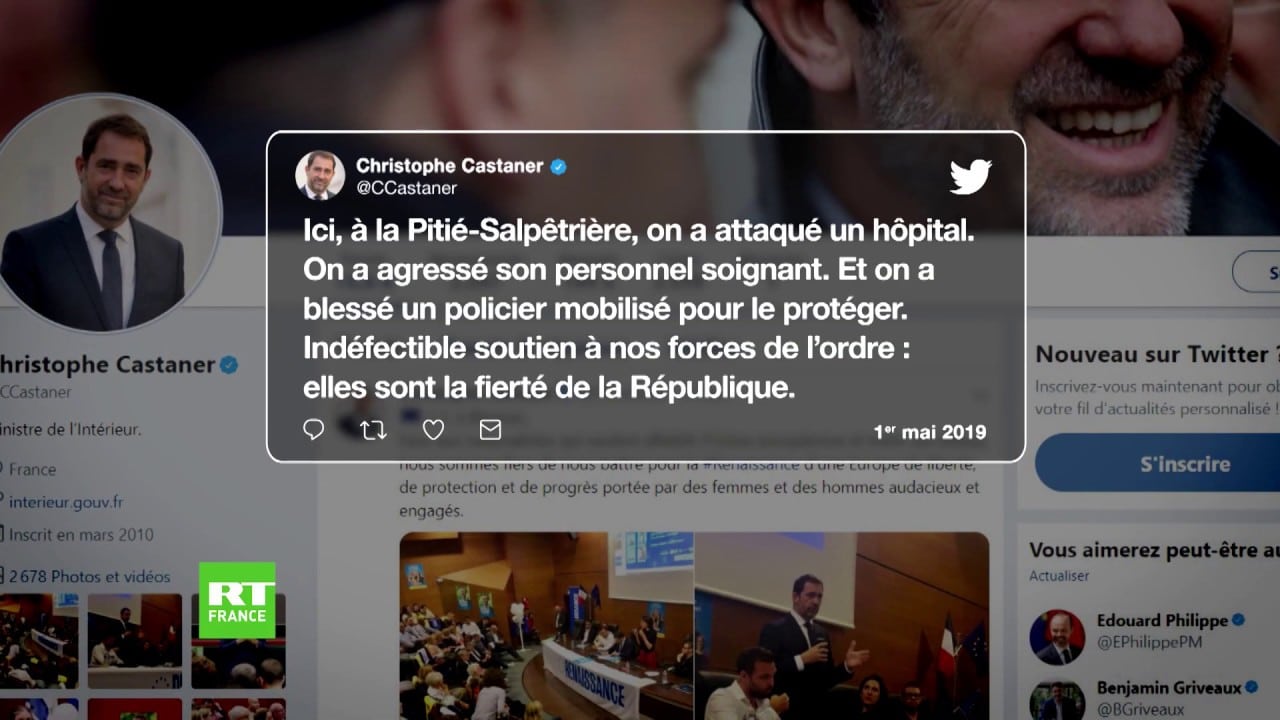Image resolution: width=1280 pixels, height=720 pixels.
Task: Open the photo of speaker with microphone
Action: click(x=842, y=626)
